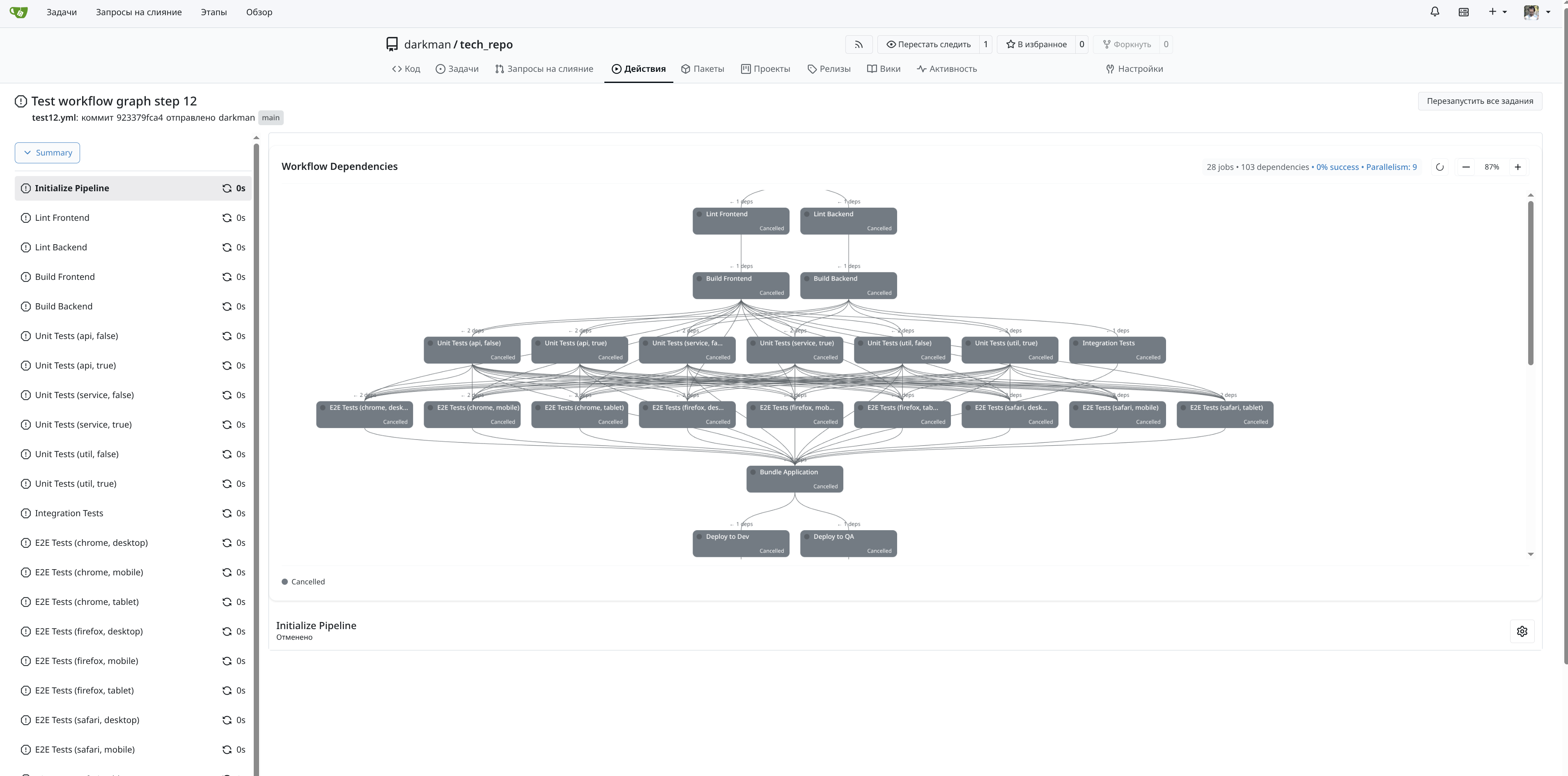Select Bundle Application node in graph
Image resolution: width=1568 pixels, height=776 pixels.
(x=794, y=478)
